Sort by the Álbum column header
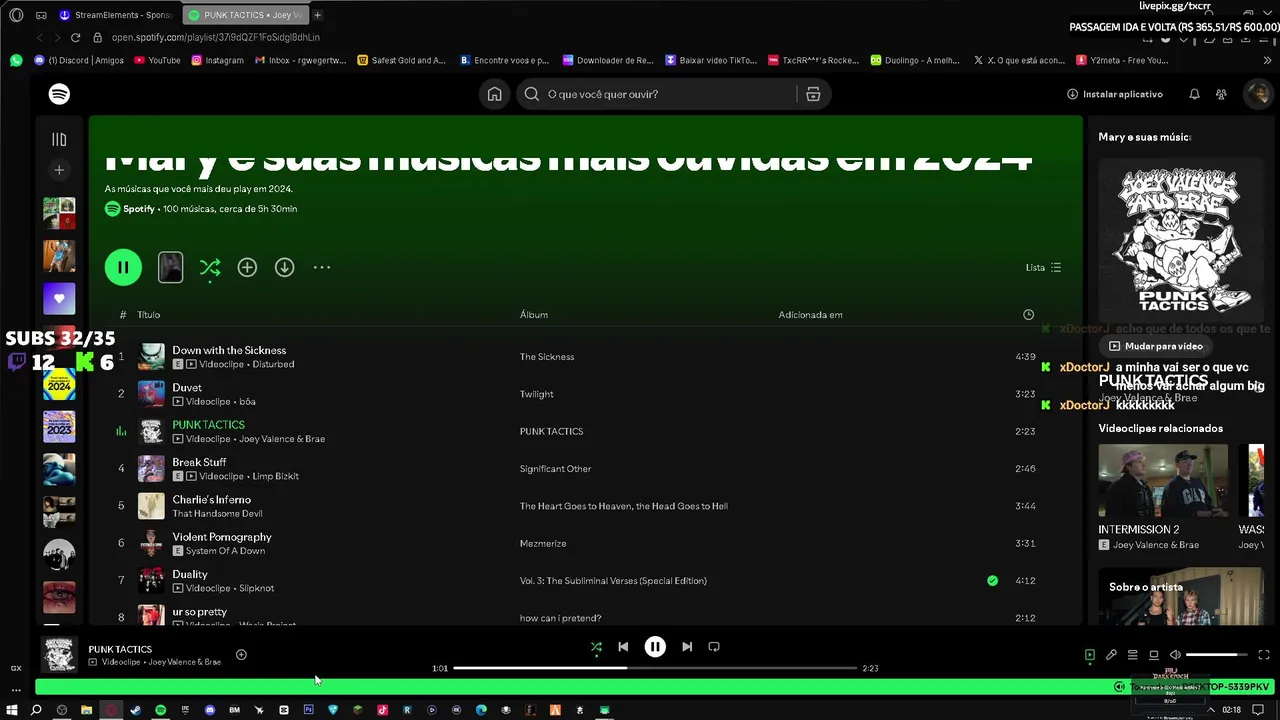 click(x=534, y=315)
